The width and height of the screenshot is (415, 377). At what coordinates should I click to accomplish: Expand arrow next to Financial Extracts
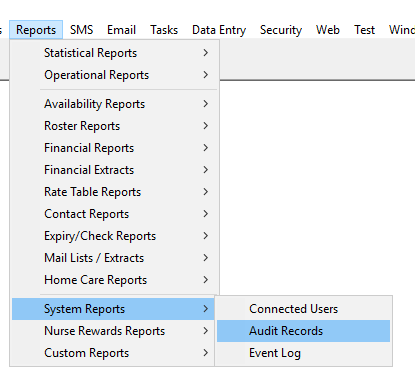[x=206, y=170]
